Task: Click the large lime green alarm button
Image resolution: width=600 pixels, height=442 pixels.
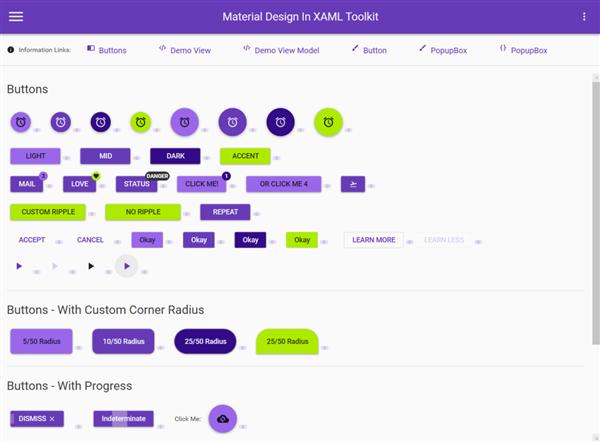Action: [x=328, y=122]
